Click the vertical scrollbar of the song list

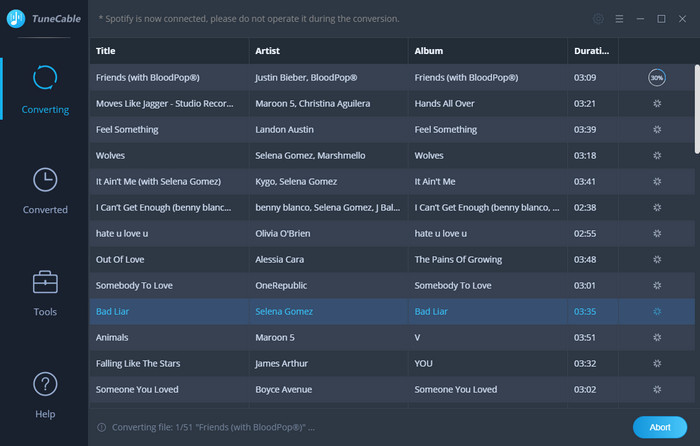coord(697,109)
